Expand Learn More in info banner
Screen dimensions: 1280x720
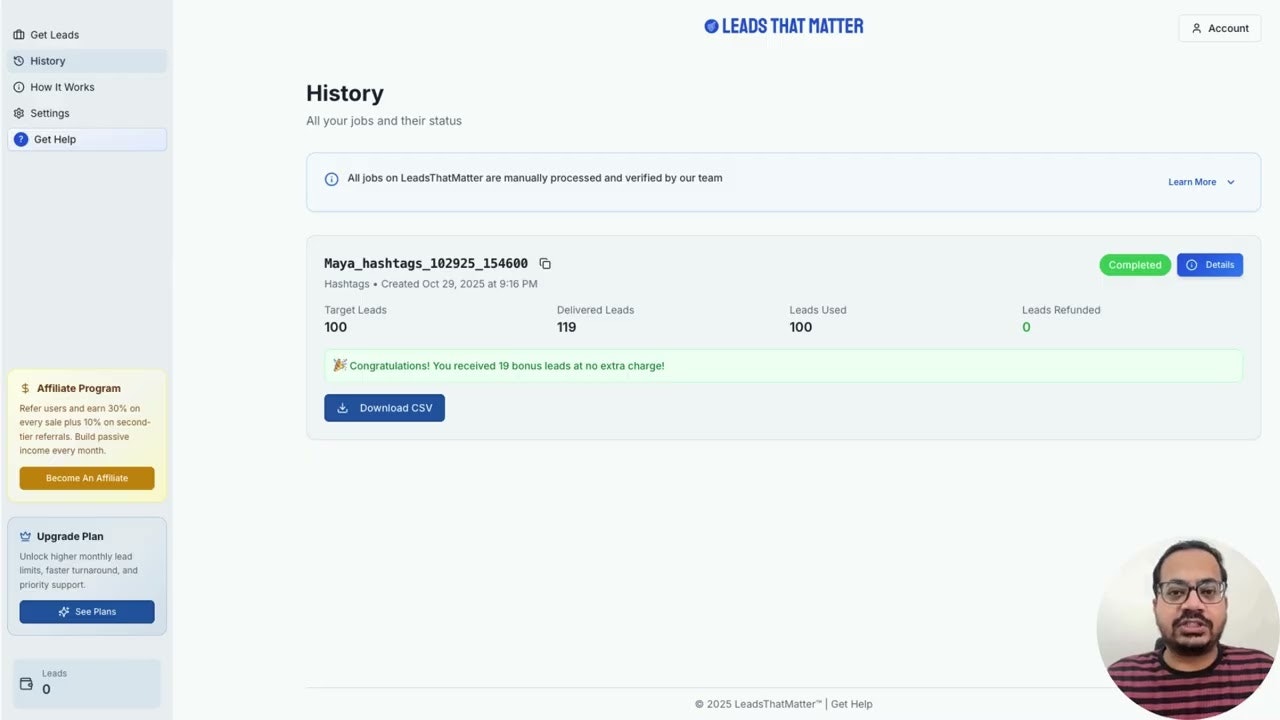tap(1202, 182)
